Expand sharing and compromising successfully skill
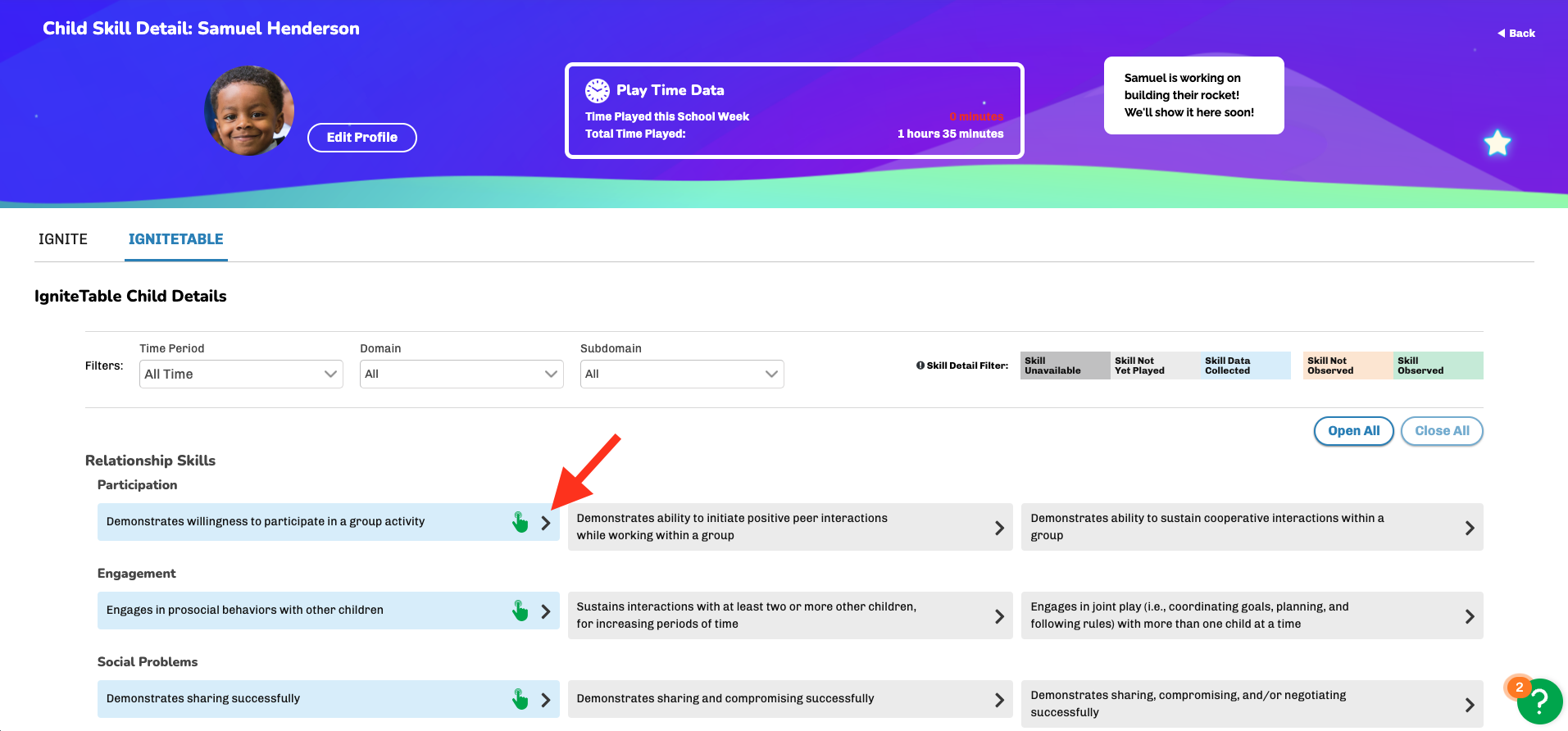 pyautogui.click(x=999, y=700)
